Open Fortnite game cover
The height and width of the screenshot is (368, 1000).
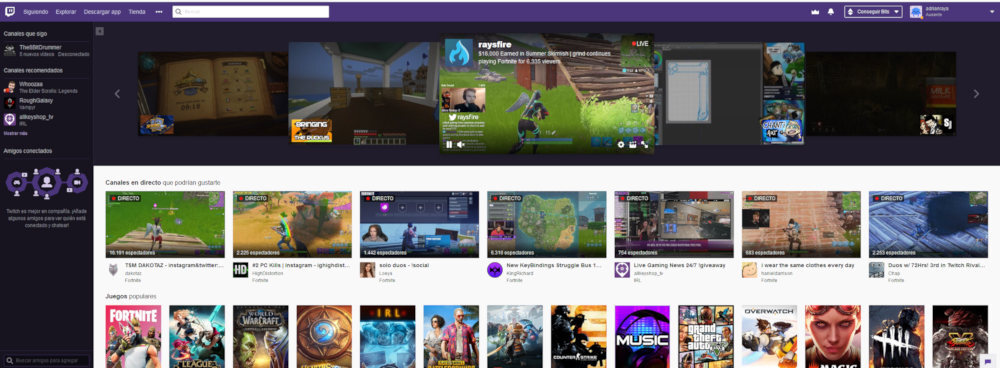(133, 337)
